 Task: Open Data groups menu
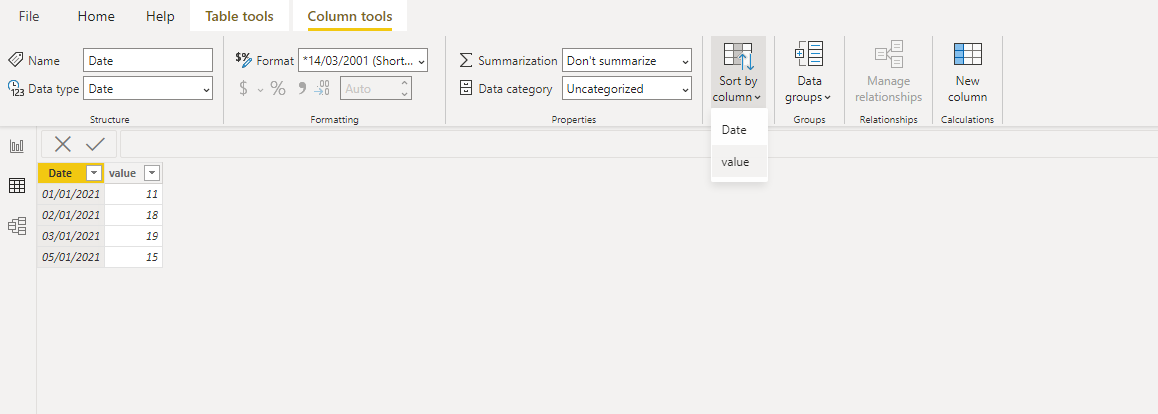point(809,72)
